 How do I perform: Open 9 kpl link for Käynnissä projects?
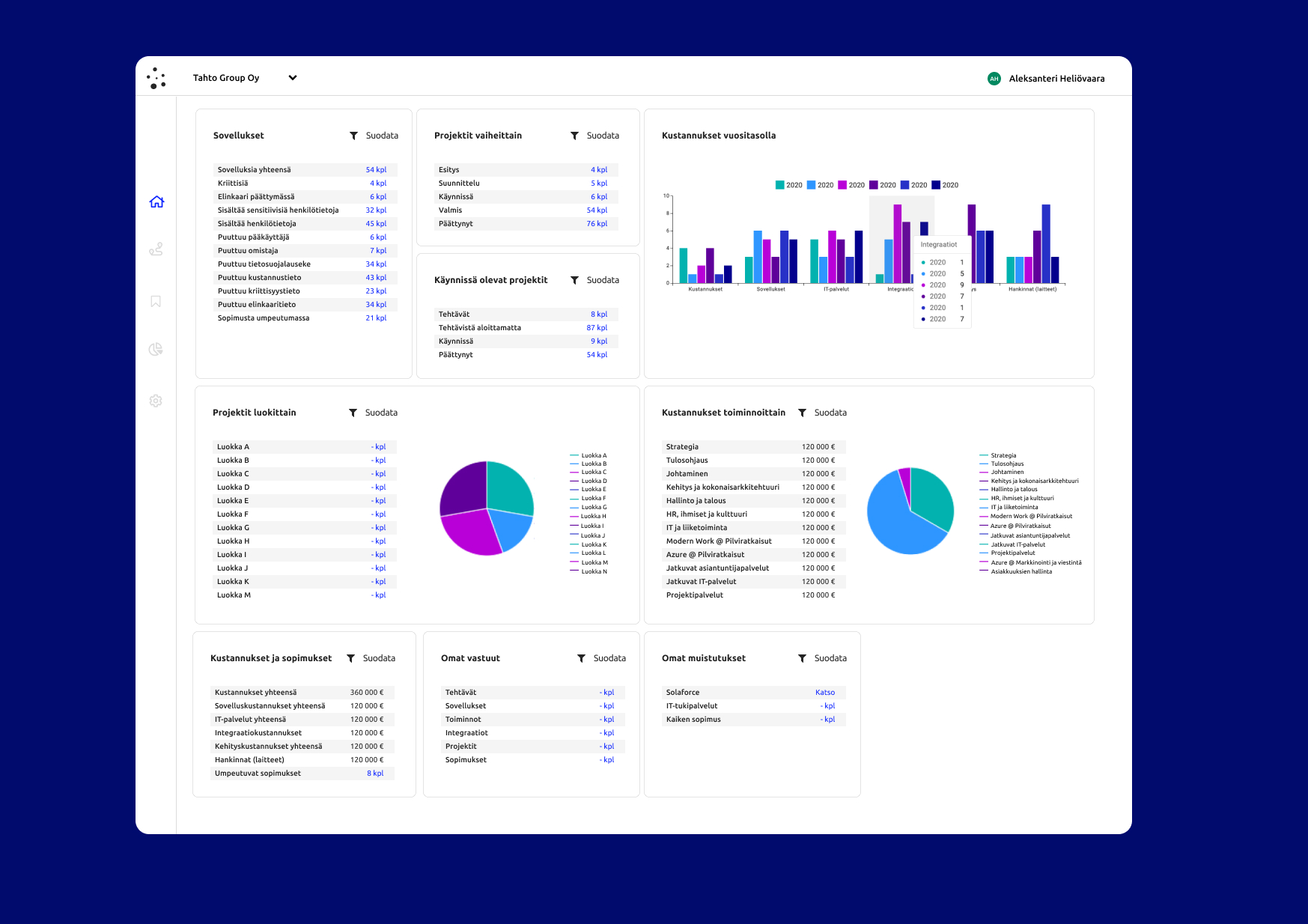tap(599, 341)
